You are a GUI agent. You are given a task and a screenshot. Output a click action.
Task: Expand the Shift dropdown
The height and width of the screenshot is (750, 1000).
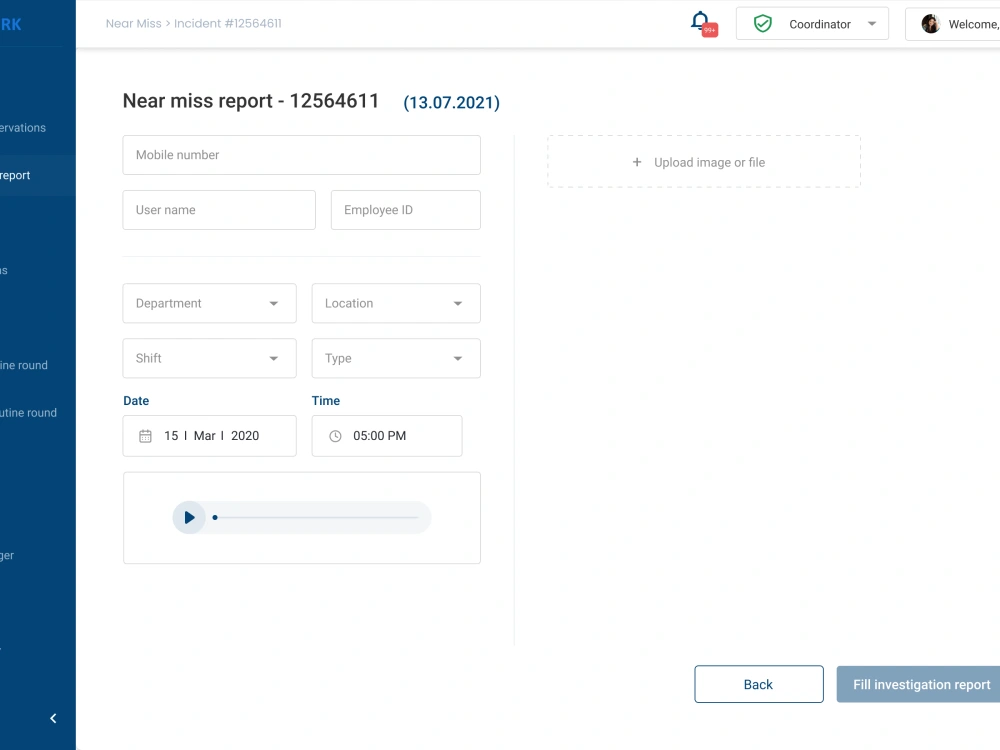(x=273, y=358)
